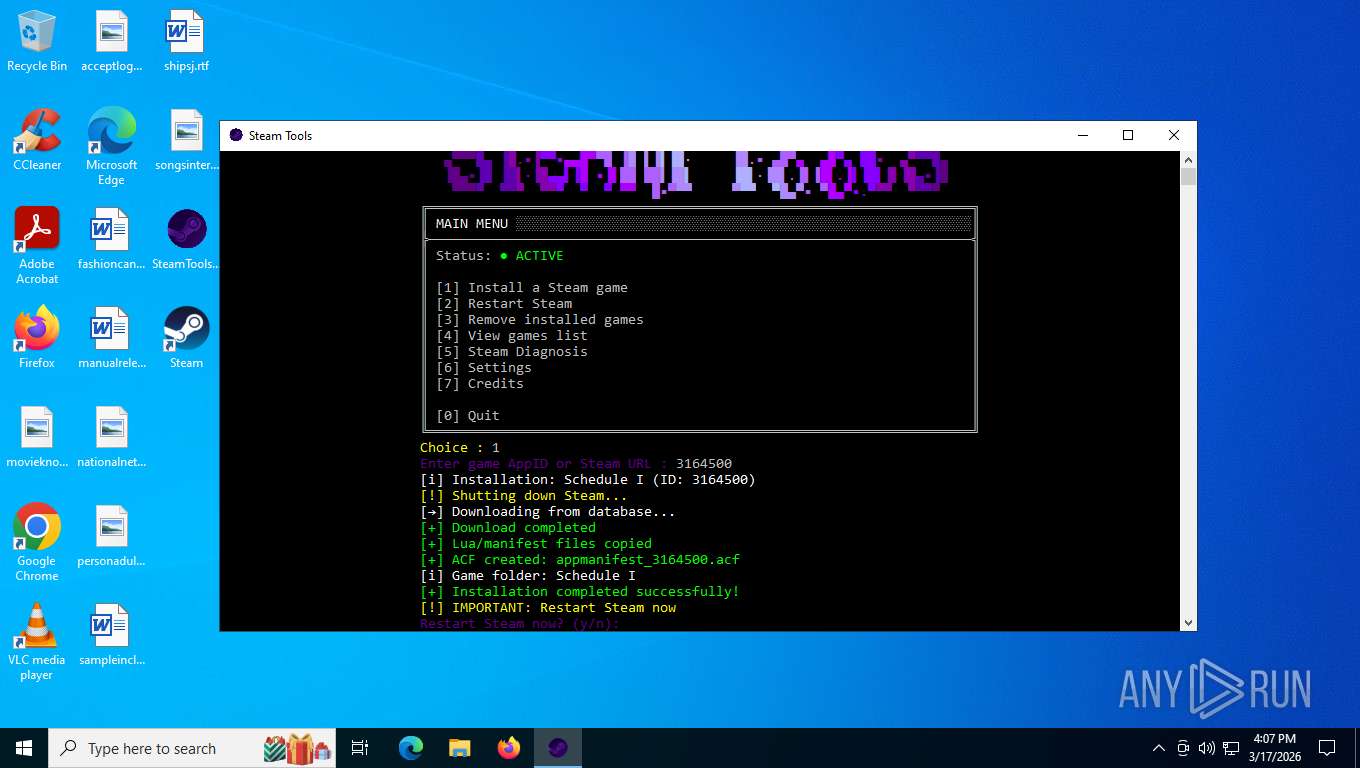The image size is (1360, 768).
Task: Select the SteamTools desktop shortcut
Action: pos(187,239)
